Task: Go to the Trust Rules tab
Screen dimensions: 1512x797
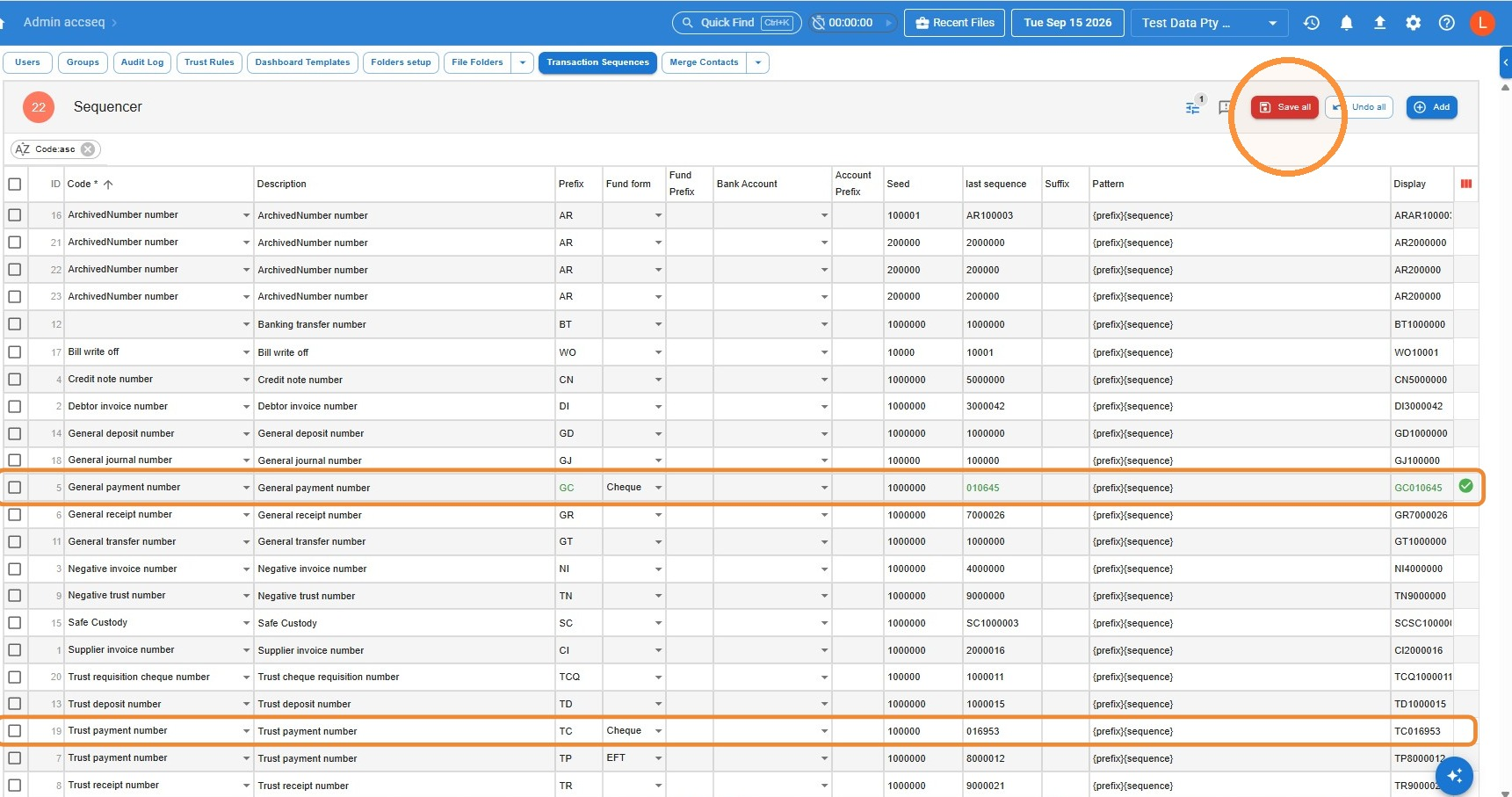Action: (209, 62)
